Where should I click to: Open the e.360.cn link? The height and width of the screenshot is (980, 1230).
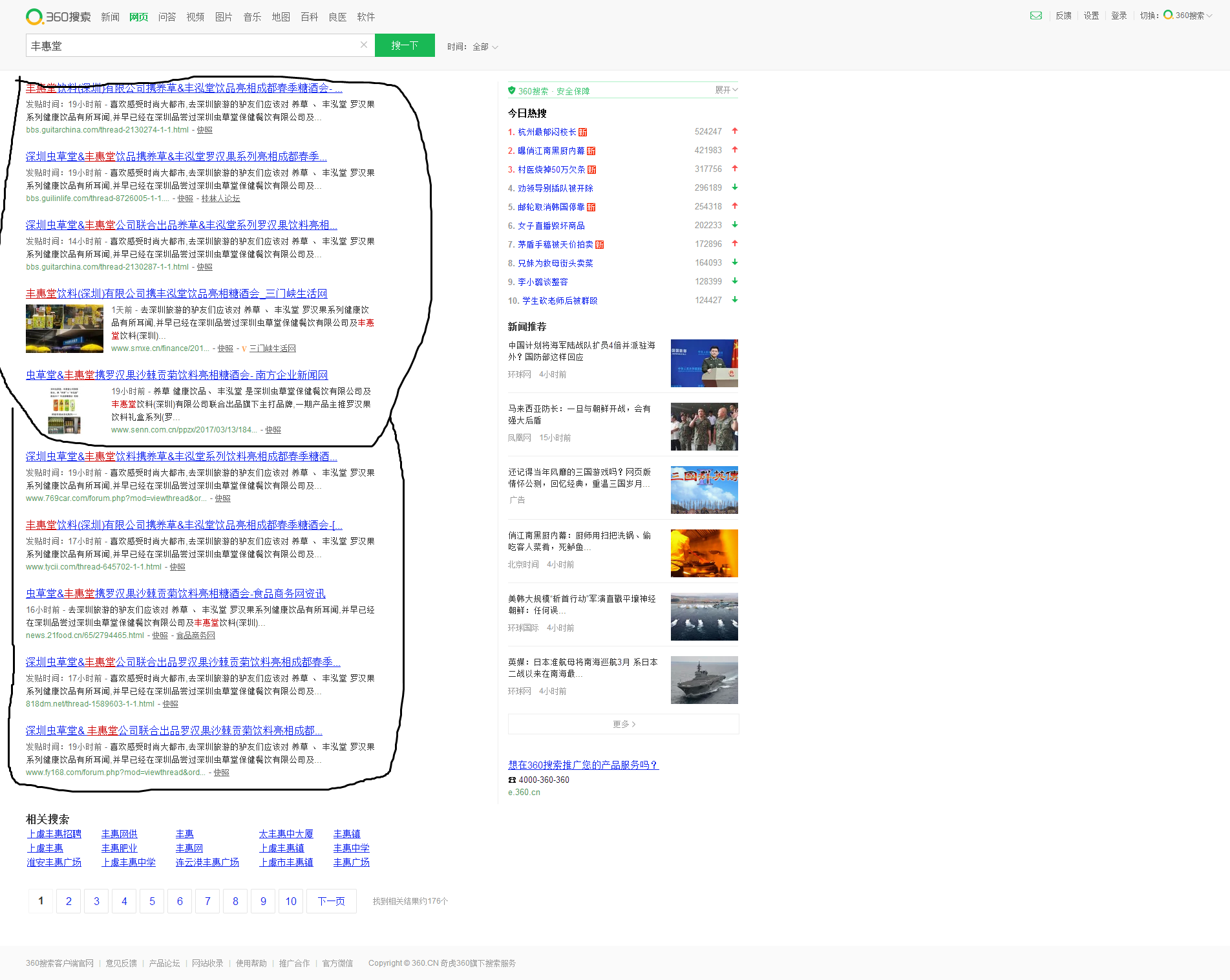[x=524, y=793]
